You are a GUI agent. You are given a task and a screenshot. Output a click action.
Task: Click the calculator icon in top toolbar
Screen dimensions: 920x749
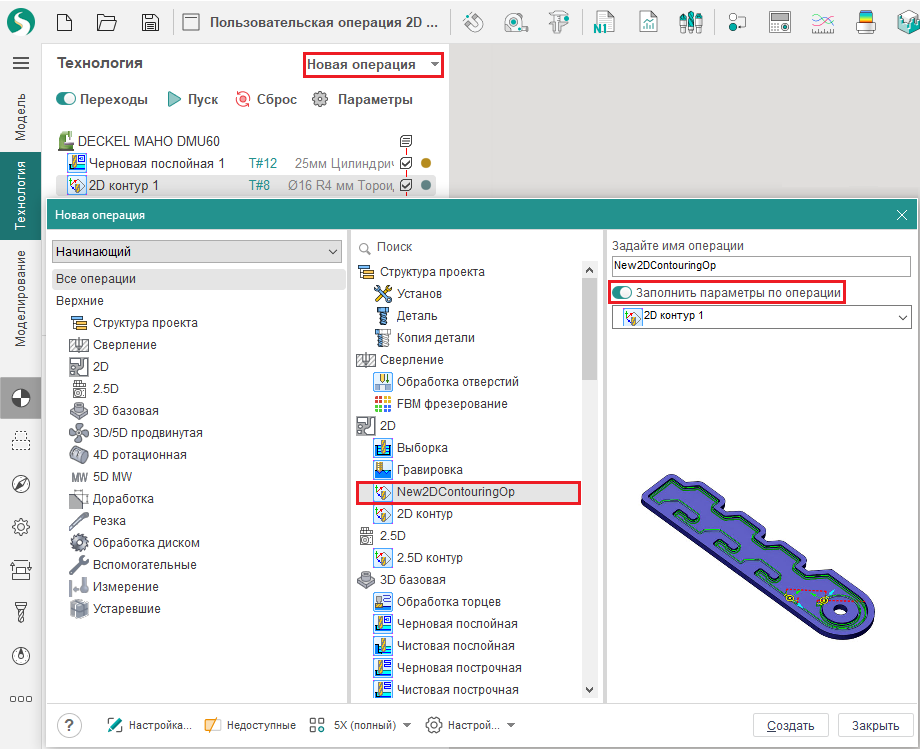click(780, 22)
